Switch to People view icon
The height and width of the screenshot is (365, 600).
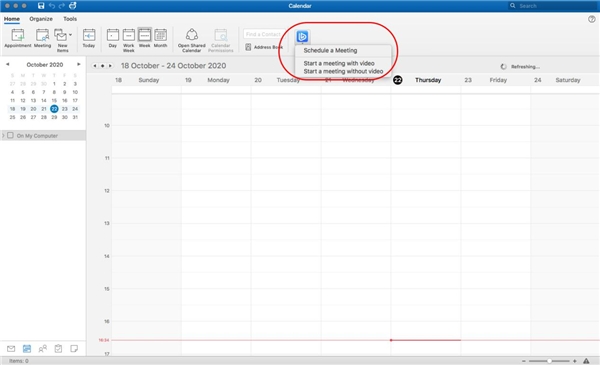42,349
